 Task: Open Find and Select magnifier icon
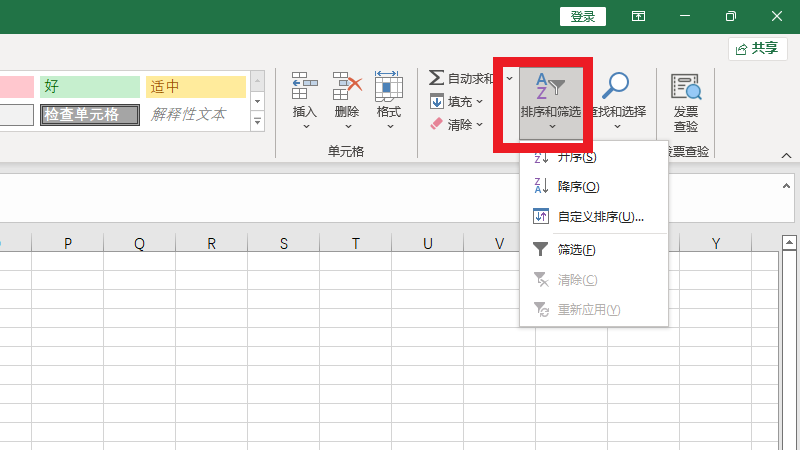point(616,87)
